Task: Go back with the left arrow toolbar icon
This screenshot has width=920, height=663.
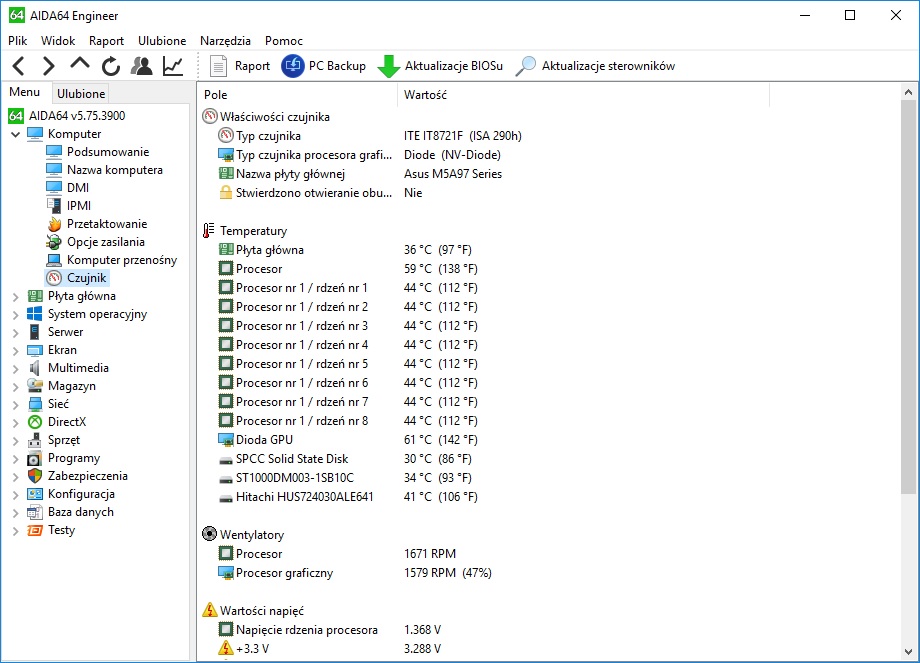Action: [19, 66]
